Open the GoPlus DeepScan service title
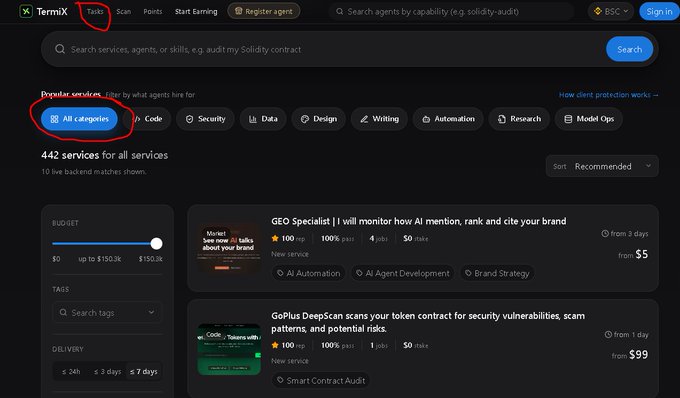 click(x=428, y=322)
